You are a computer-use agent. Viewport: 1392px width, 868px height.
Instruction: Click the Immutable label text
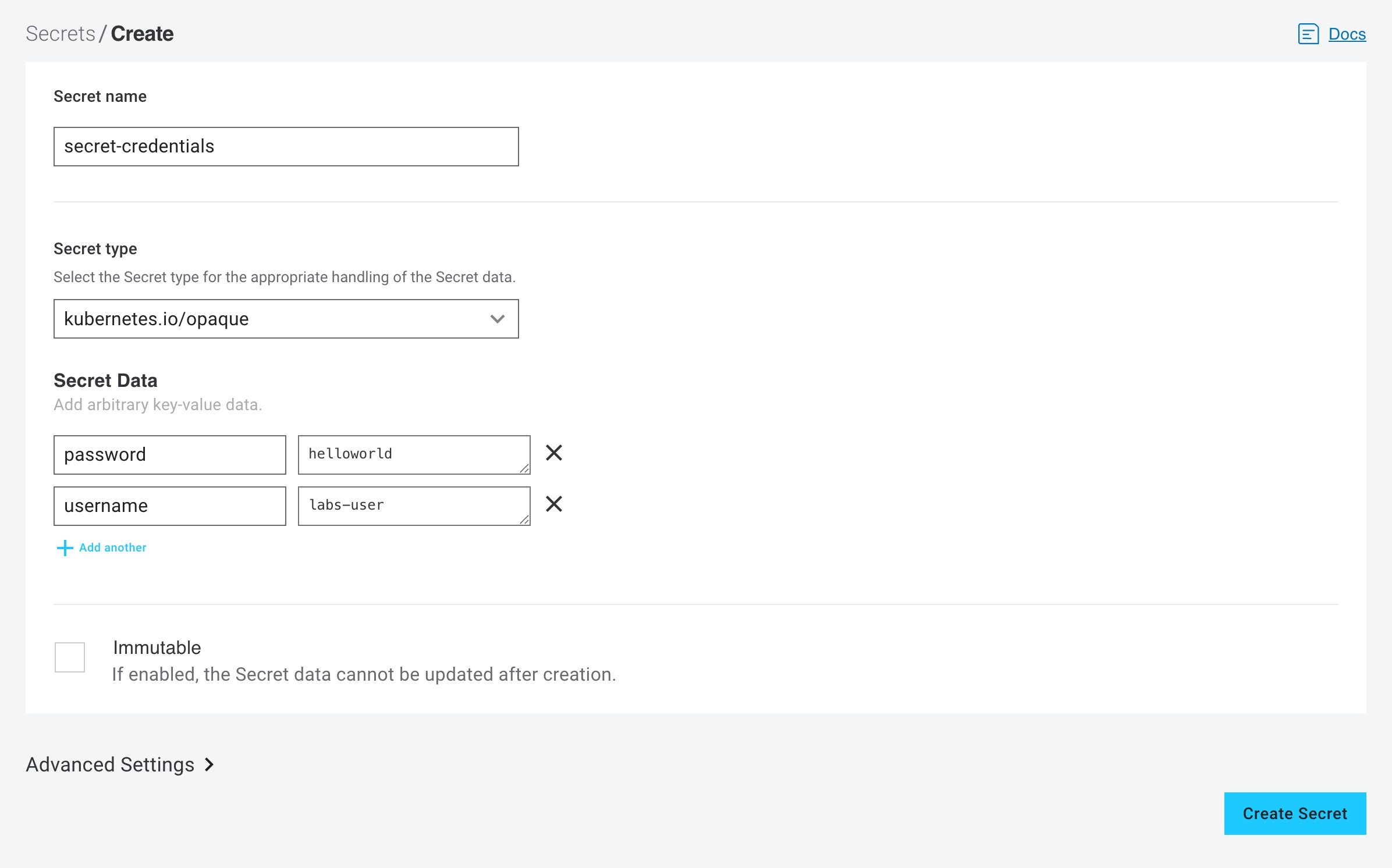click(157, 648)
